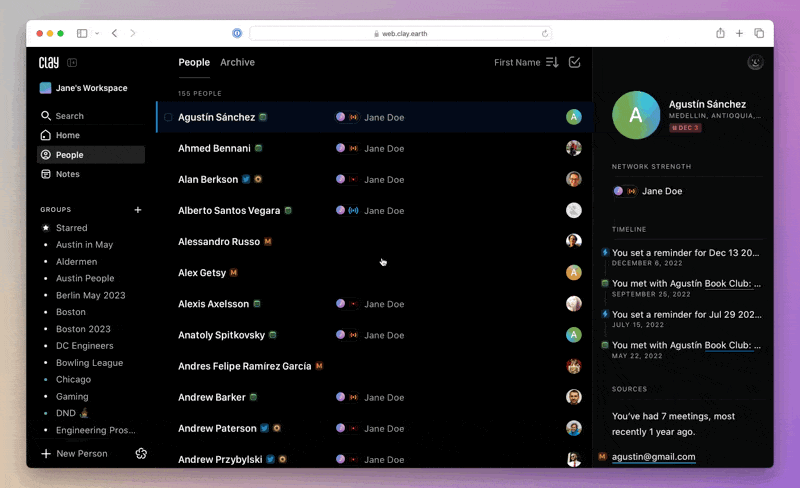800x488 pixels.
Task: Collapse the Clay sidebar panel icon
Action: (73, 63)
